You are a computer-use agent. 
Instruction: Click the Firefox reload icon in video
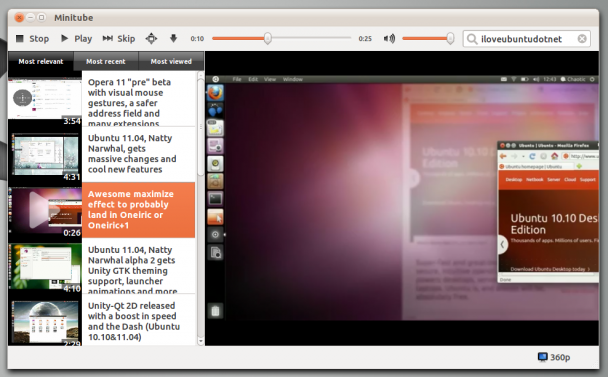click(532, 156)
